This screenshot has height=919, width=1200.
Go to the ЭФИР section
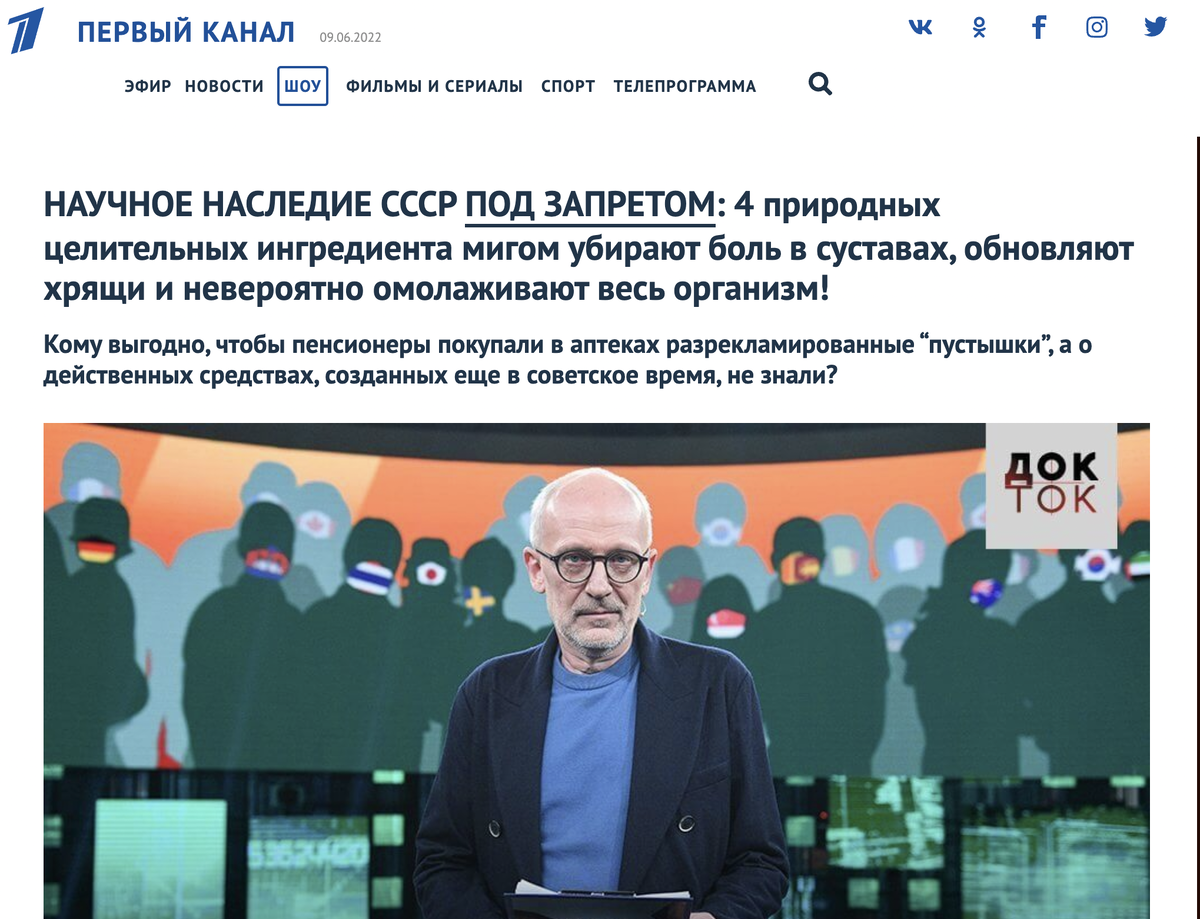(x=148, y=86)
